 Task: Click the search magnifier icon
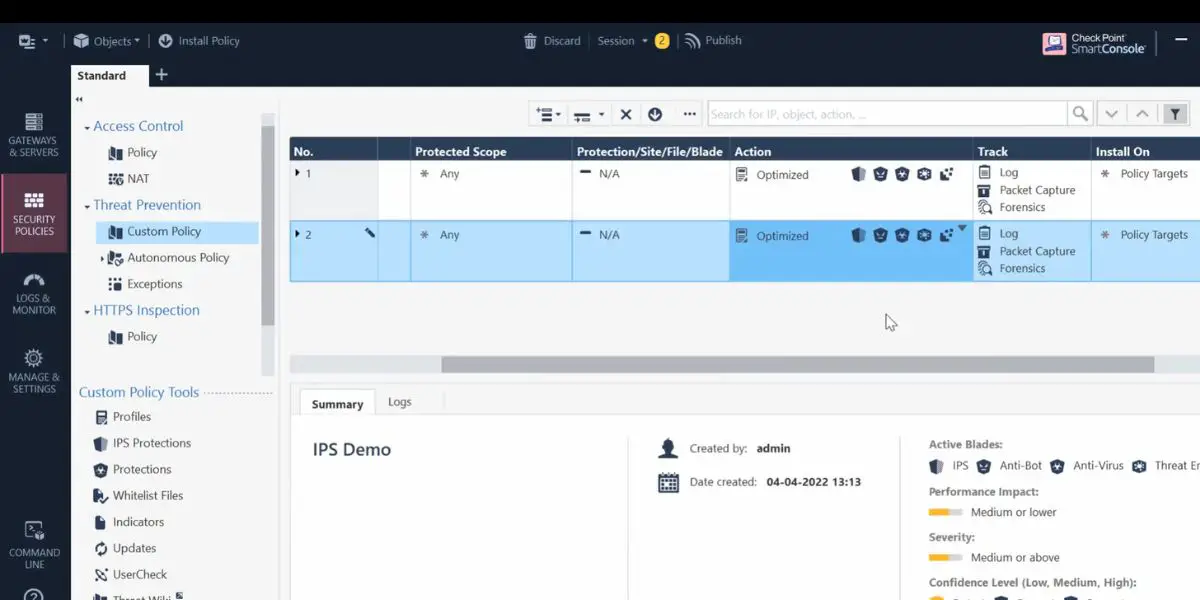click(x=1080, y=114)
